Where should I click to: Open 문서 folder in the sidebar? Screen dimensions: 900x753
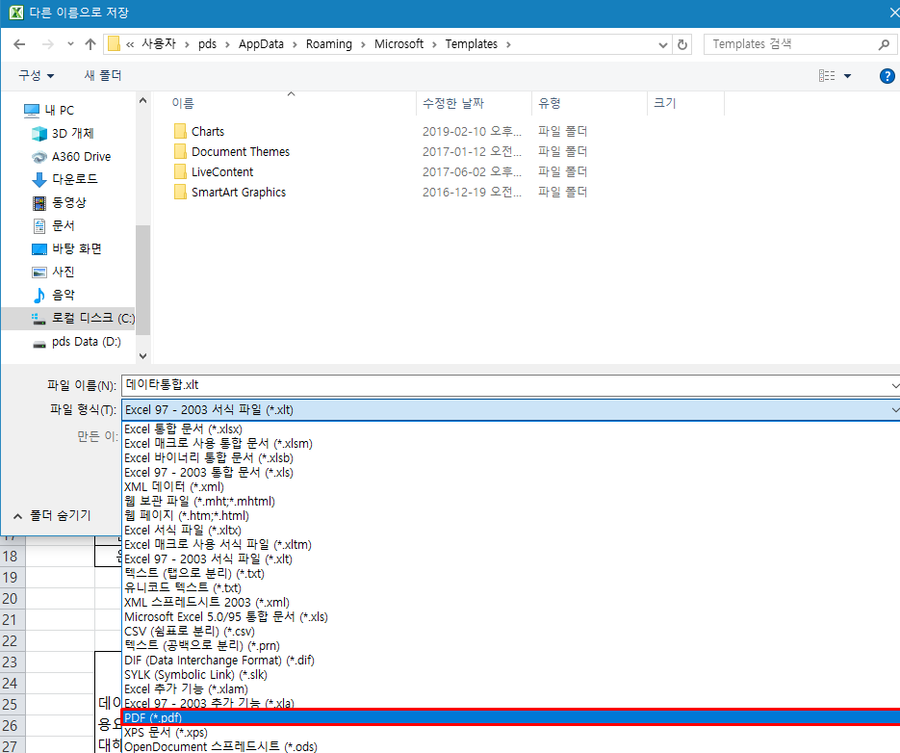(53, 226)
